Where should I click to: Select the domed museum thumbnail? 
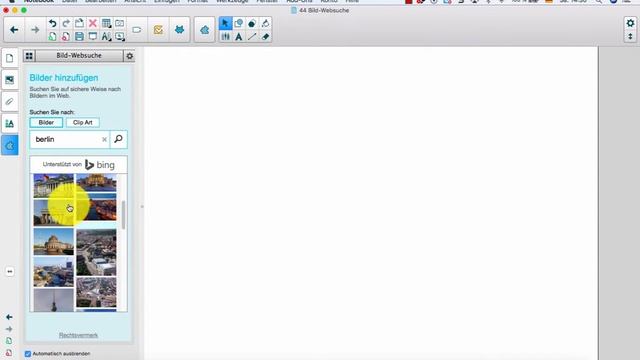53,242
